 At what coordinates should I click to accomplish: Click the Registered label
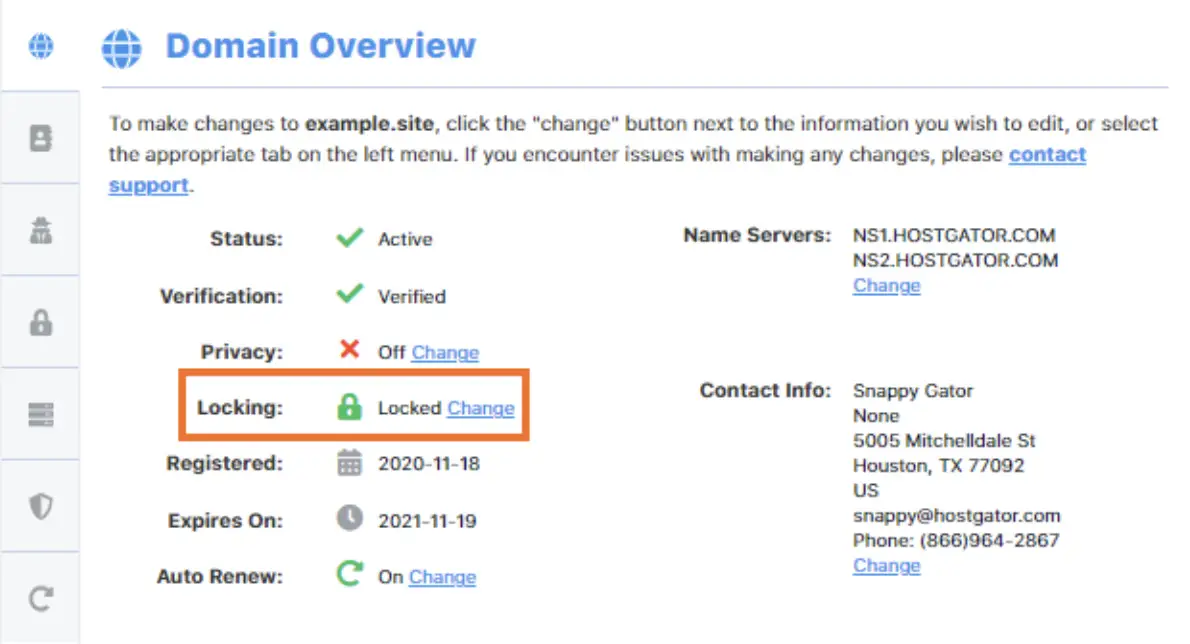[225, 463]
